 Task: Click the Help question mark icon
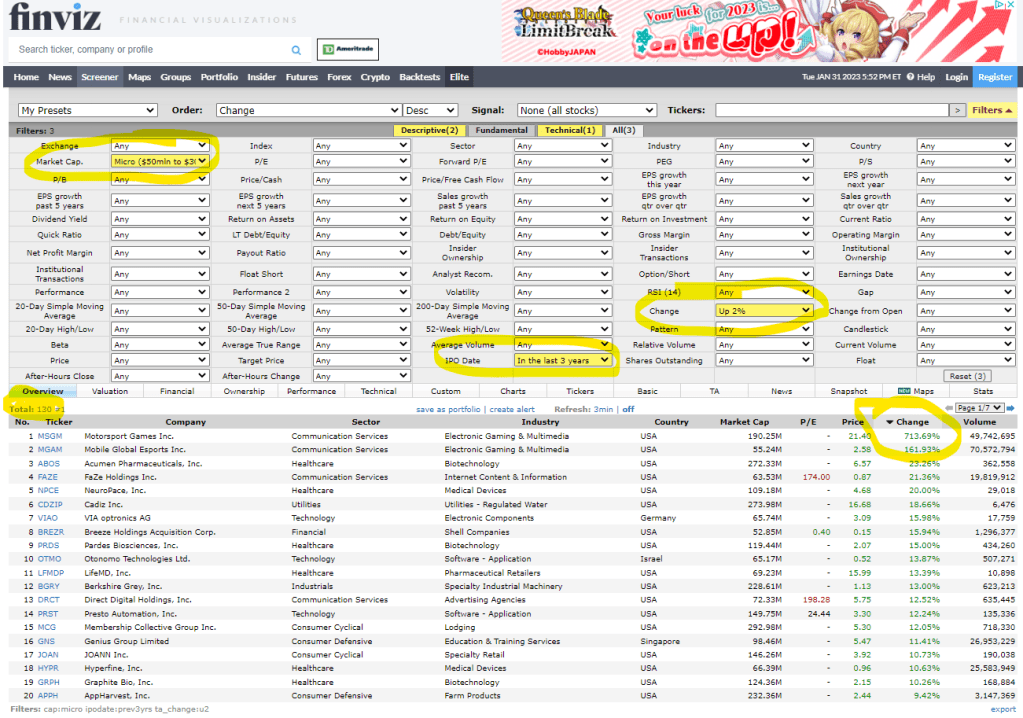click(911, 77)
